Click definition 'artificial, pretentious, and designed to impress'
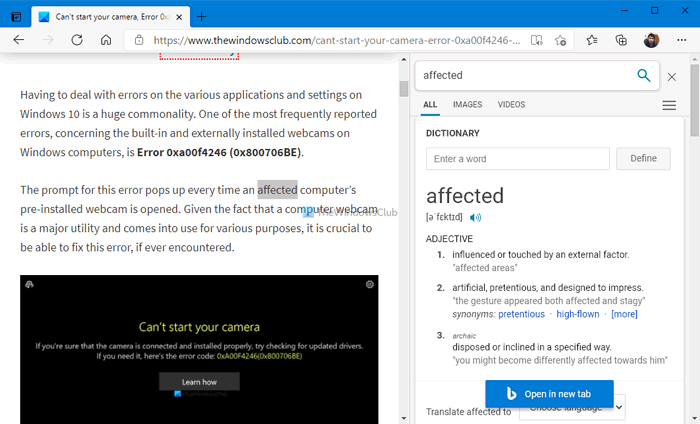 pyautogui.click(x=548, y=287)
